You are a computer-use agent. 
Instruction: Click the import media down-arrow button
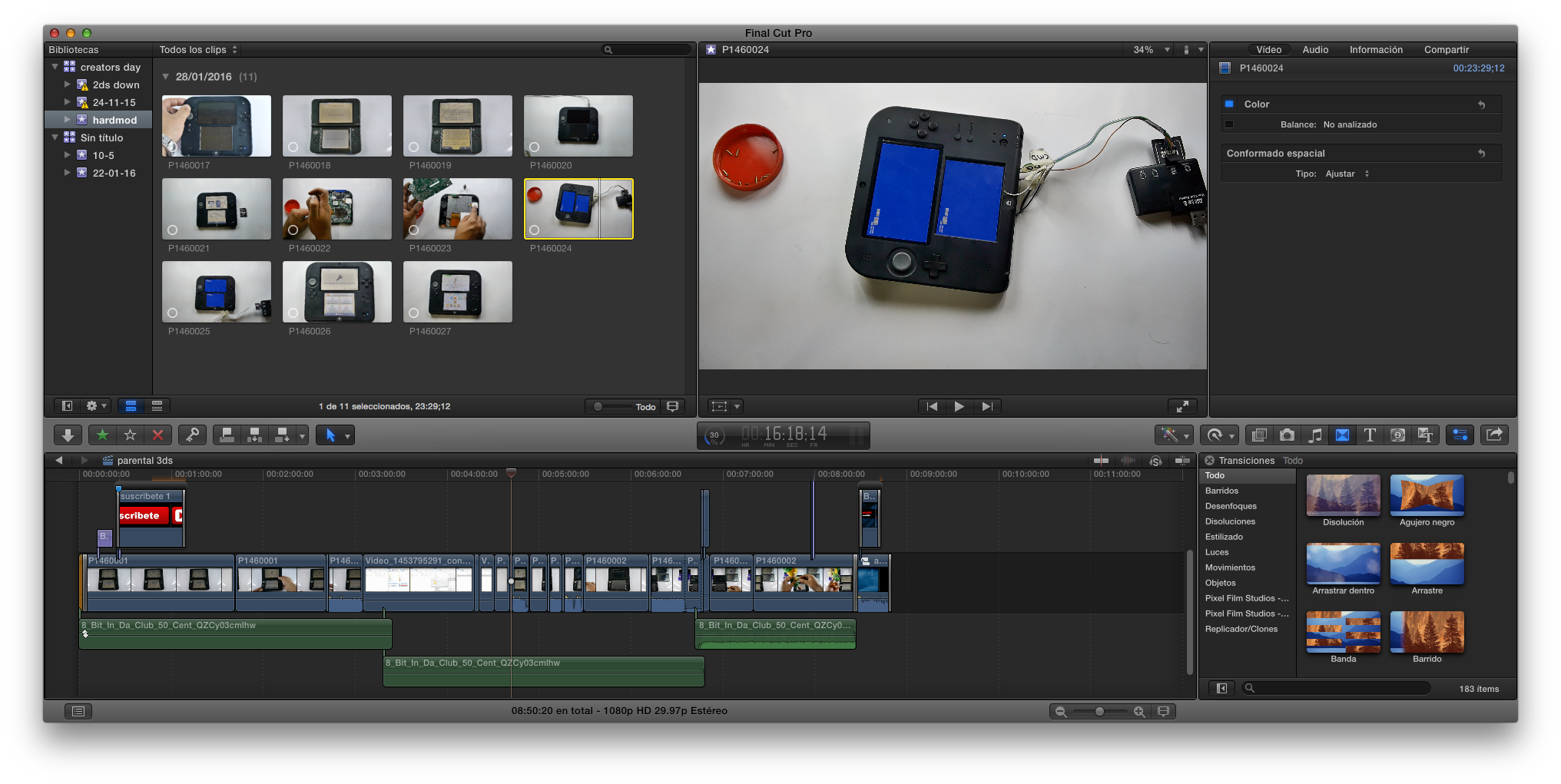68,435
